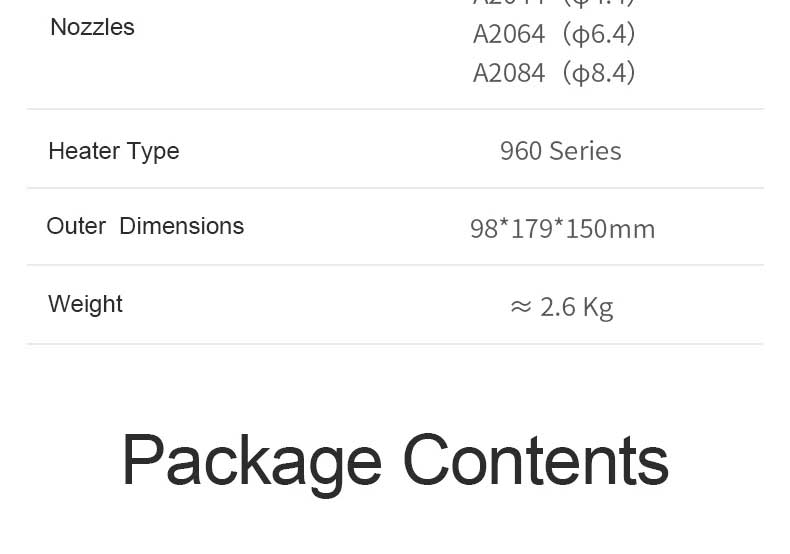Click the "Outer Dimensions" label
Viewport: 790px width, 554px height.
click(x=145, y=226)
